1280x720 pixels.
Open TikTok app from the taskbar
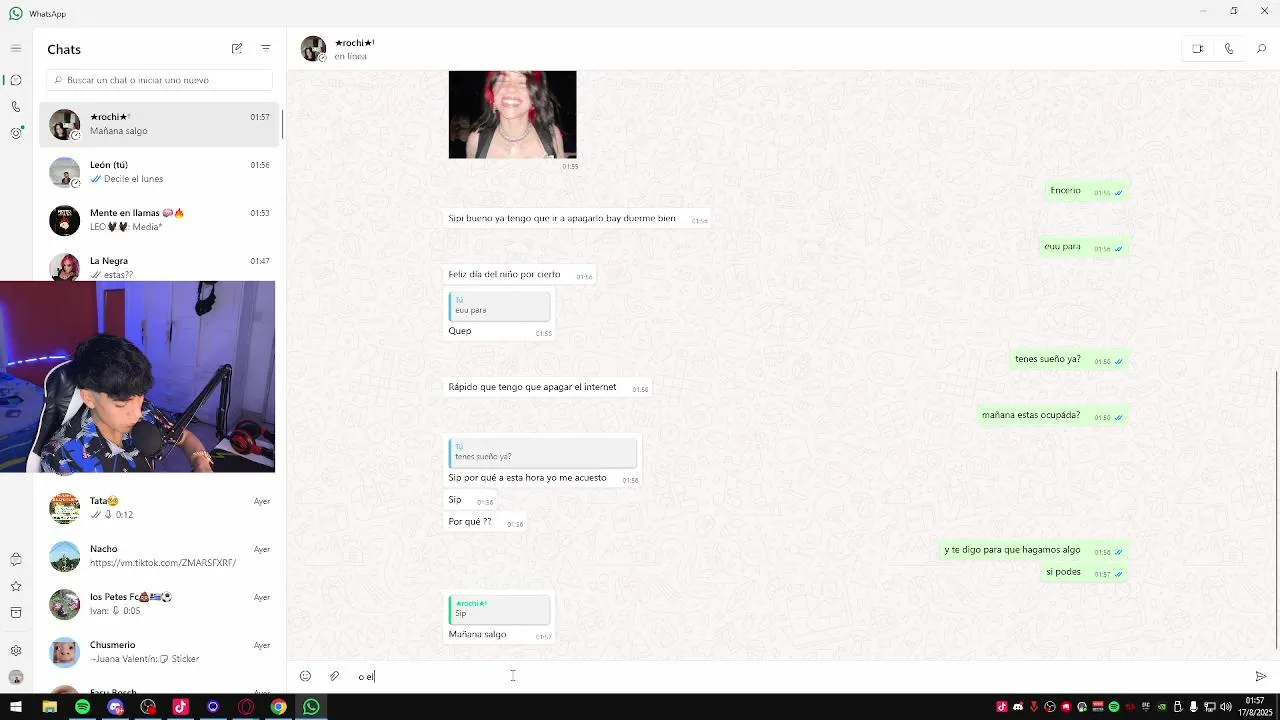[180, 707]
